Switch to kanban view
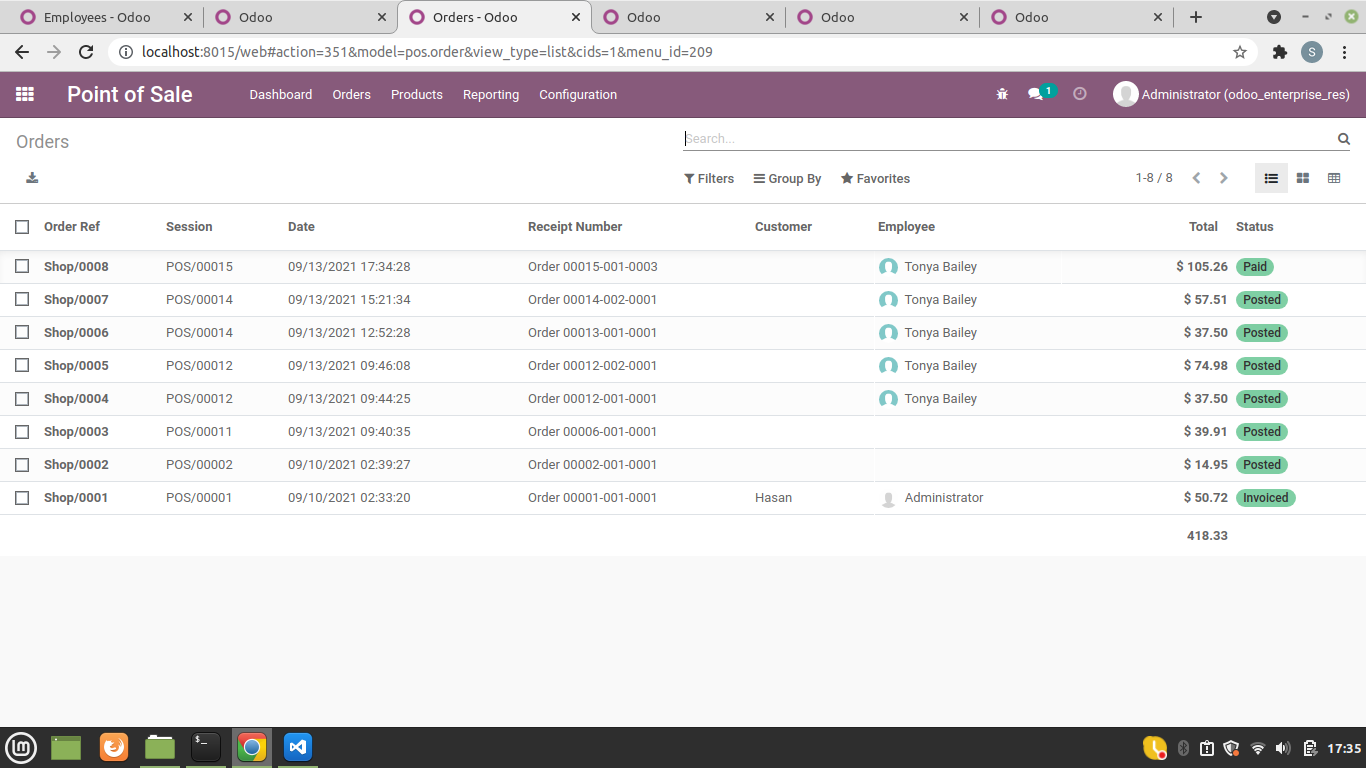Viewport: 1366px width, 768px height. 1302,178
